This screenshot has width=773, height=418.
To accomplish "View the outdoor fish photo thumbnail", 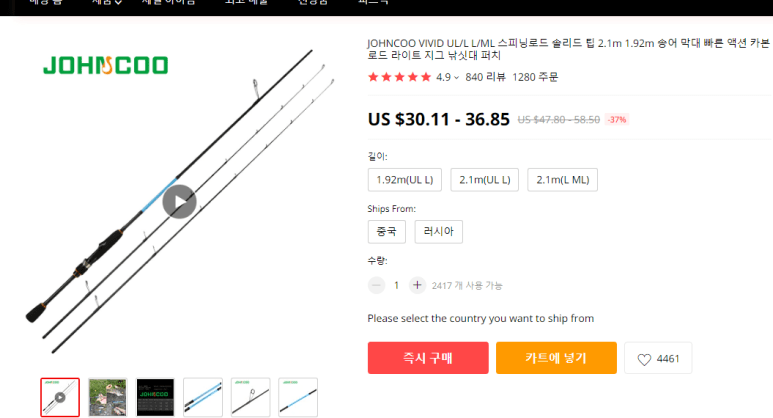I will (x=107, y=397).
